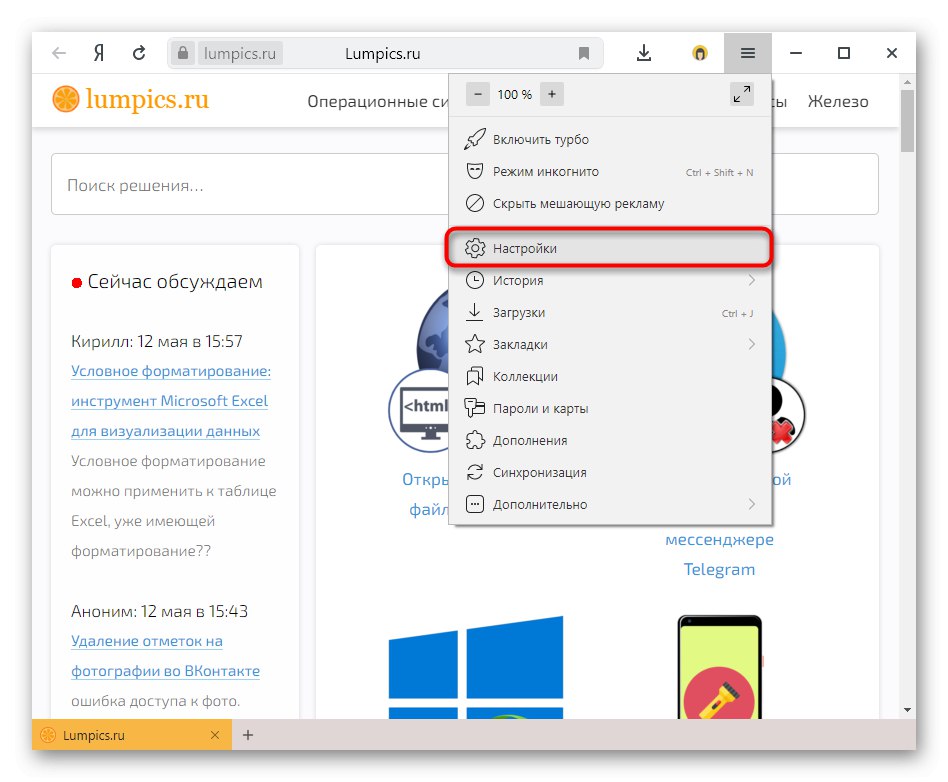Open the browser hamburger menu icon
The height and width of the screenshot is (782, 948).
pyautogui.click(x=748, y=53)
